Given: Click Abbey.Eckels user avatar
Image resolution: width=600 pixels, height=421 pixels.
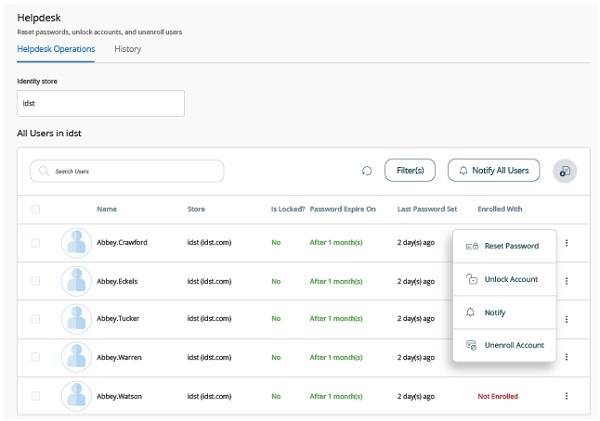Looking at the screenshot, I should coord(76,281).
